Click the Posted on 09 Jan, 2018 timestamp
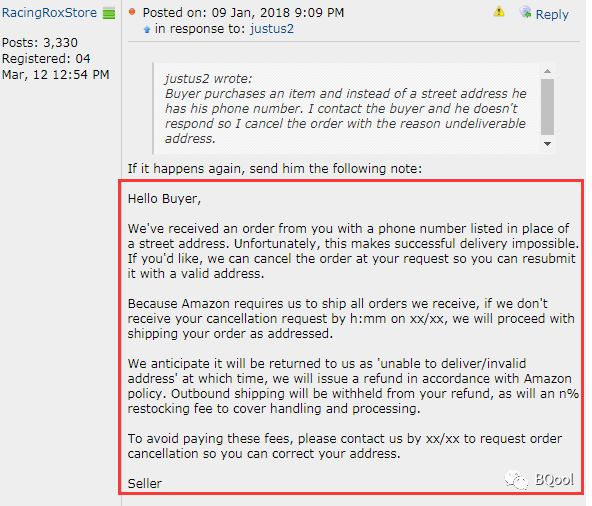Viewport: 592px width, 506px height. pos(244,12)
